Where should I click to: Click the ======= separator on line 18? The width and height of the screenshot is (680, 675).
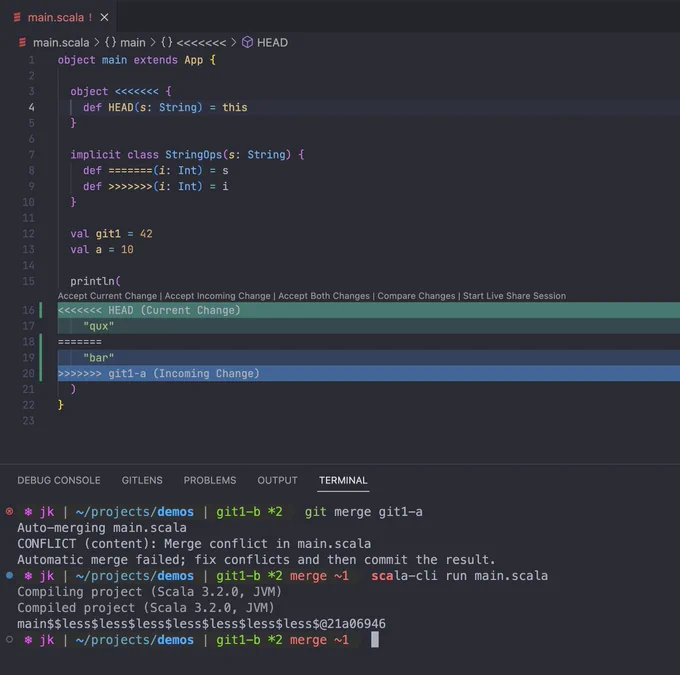(x=80, y=342)
